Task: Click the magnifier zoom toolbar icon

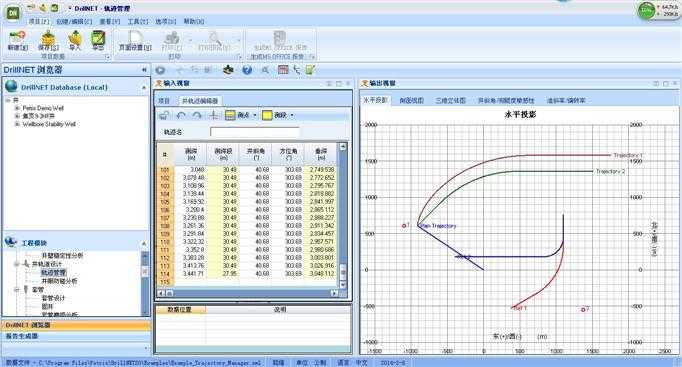Action: [265, 70]
